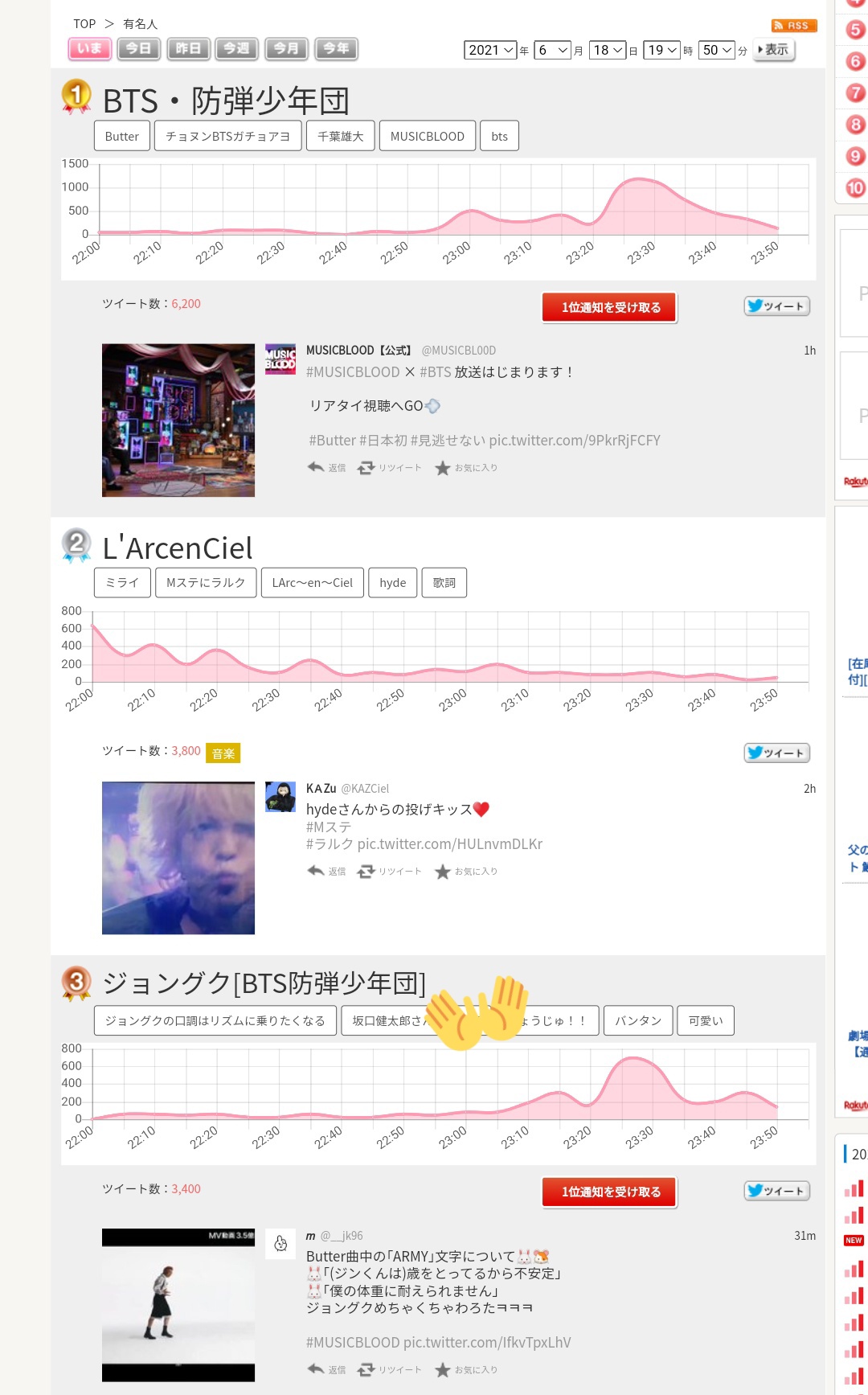Click the Butter keyword tag
868x1395 pixels.
pyautogui.click(x=122, y=136)
